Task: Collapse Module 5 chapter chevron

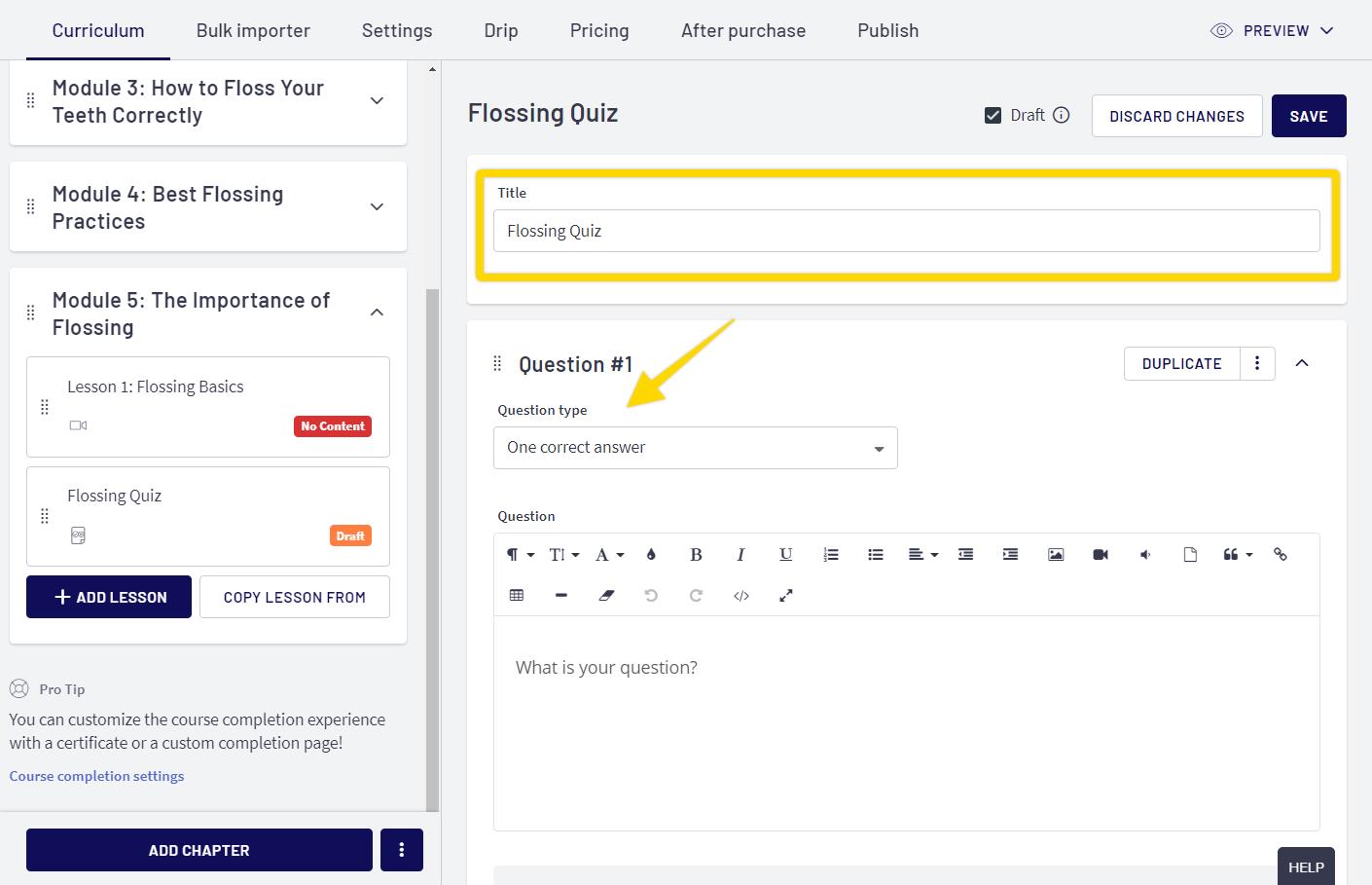Action: point(377,313)
